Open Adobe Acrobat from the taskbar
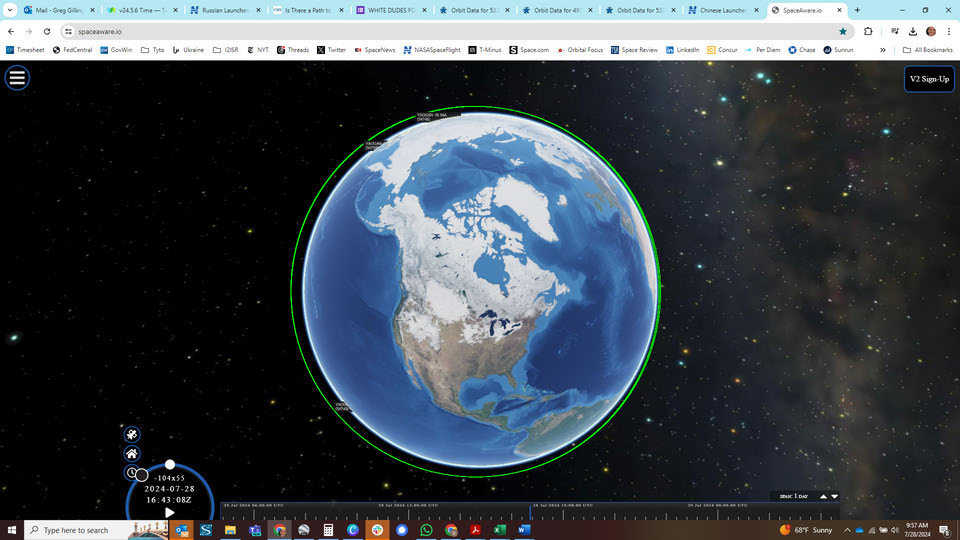 tap(475, 530)
